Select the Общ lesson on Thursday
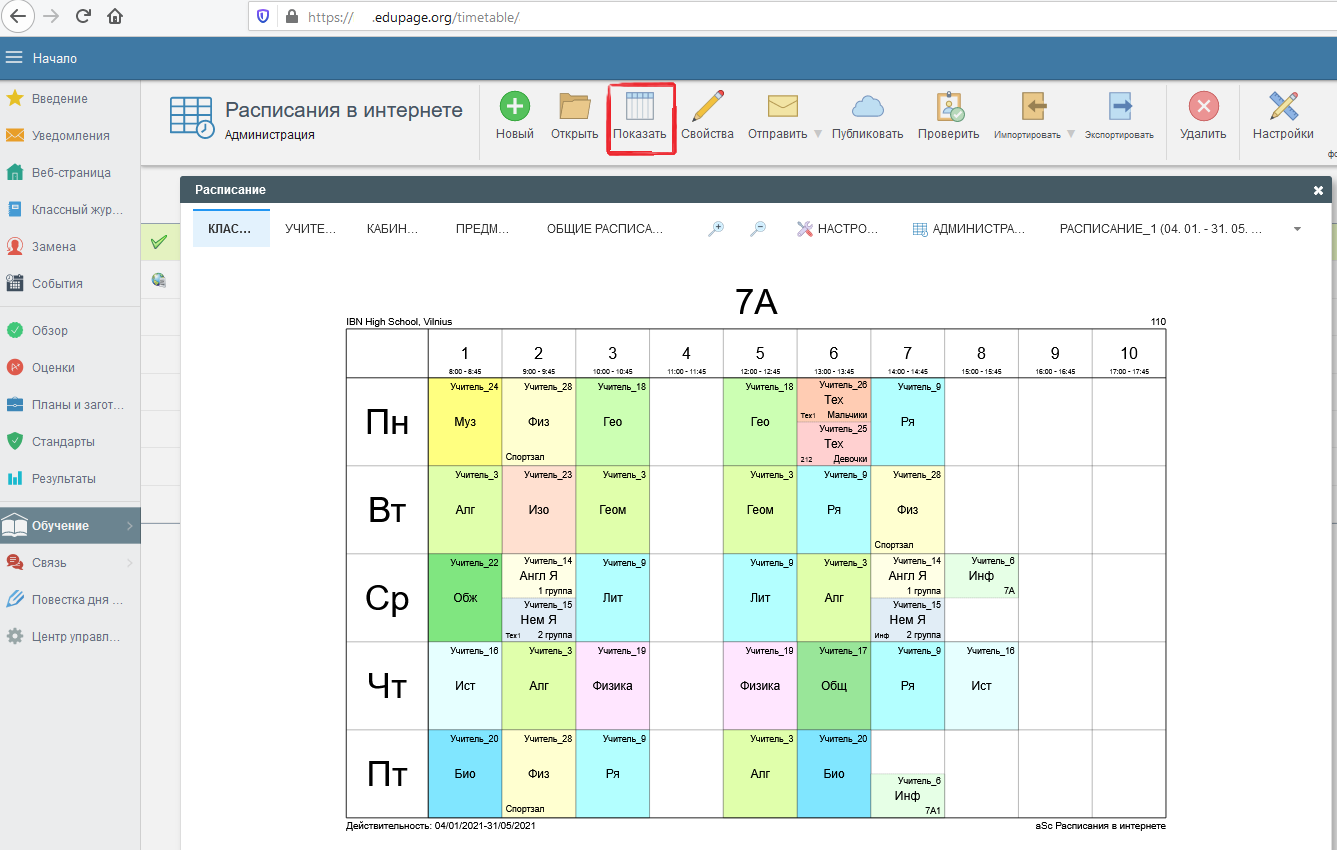The width and height of the screenshot is (1337, 850). 834,686
